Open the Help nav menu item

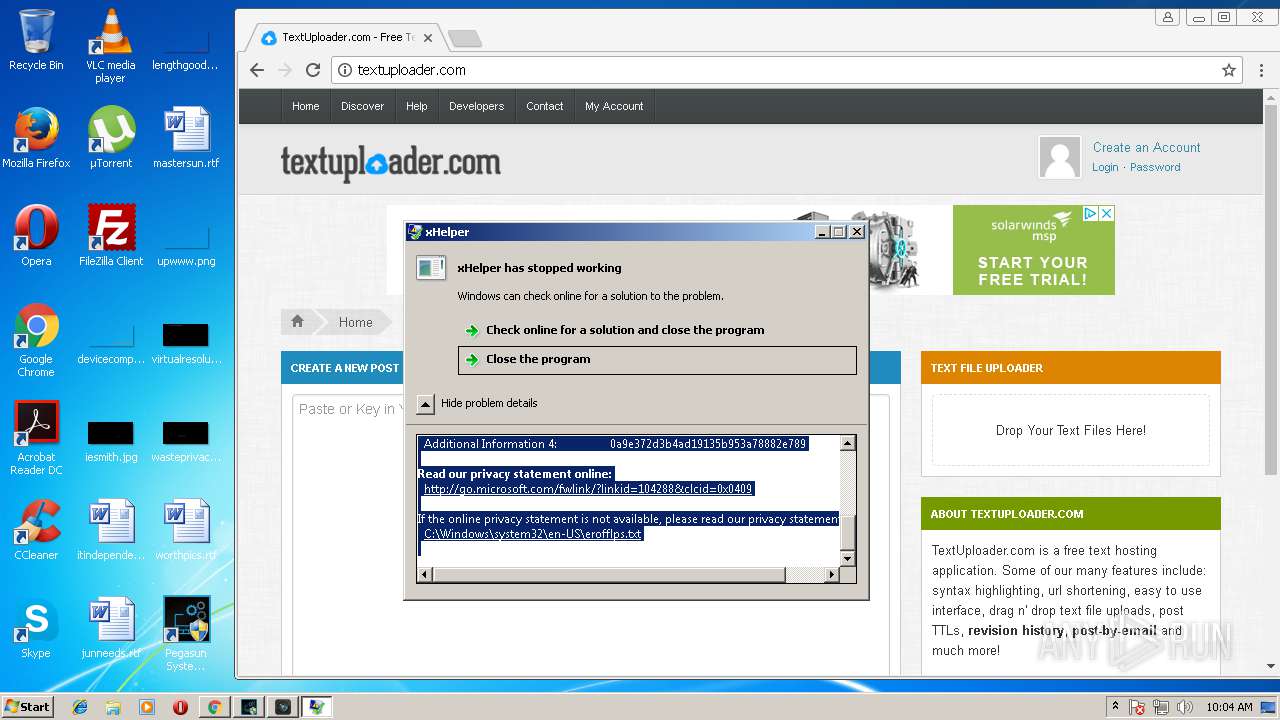(417, 106)
